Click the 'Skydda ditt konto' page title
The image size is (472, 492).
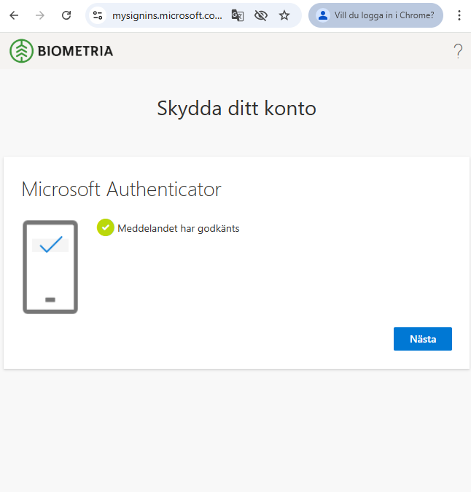pos(236,109)
